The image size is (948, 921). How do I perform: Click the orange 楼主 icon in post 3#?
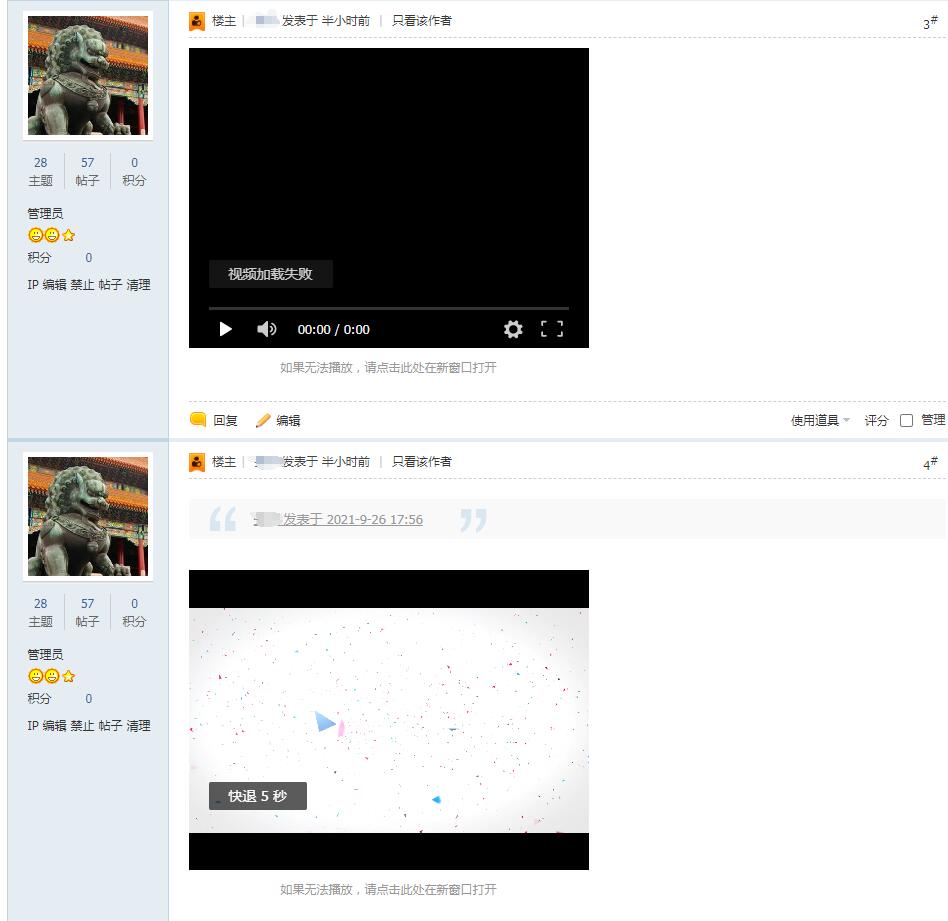click(197, 21)
